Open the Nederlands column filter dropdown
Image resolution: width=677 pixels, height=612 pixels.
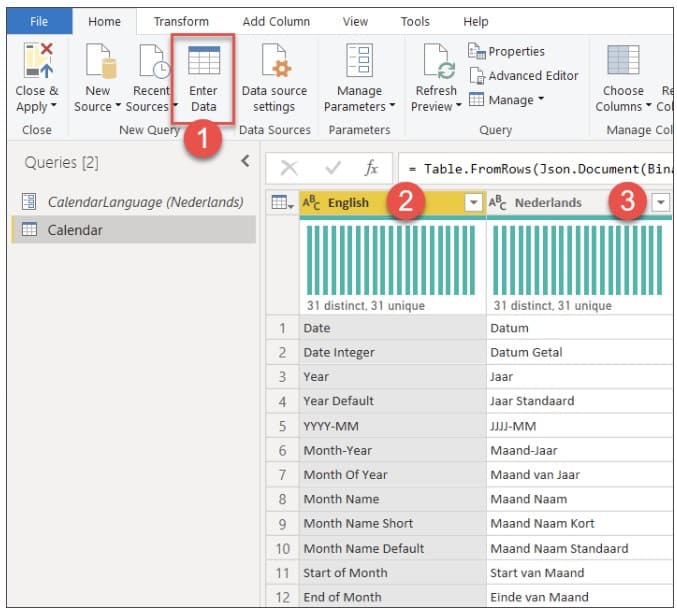coord(660,202)
